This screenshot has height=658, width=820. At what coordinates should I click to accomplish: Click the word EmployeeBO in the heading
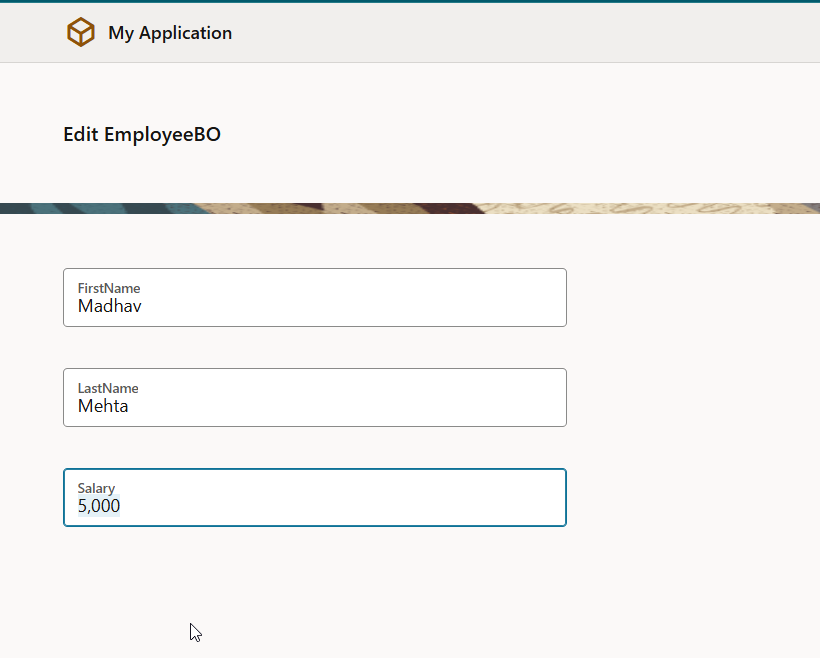tap(162, 134)
